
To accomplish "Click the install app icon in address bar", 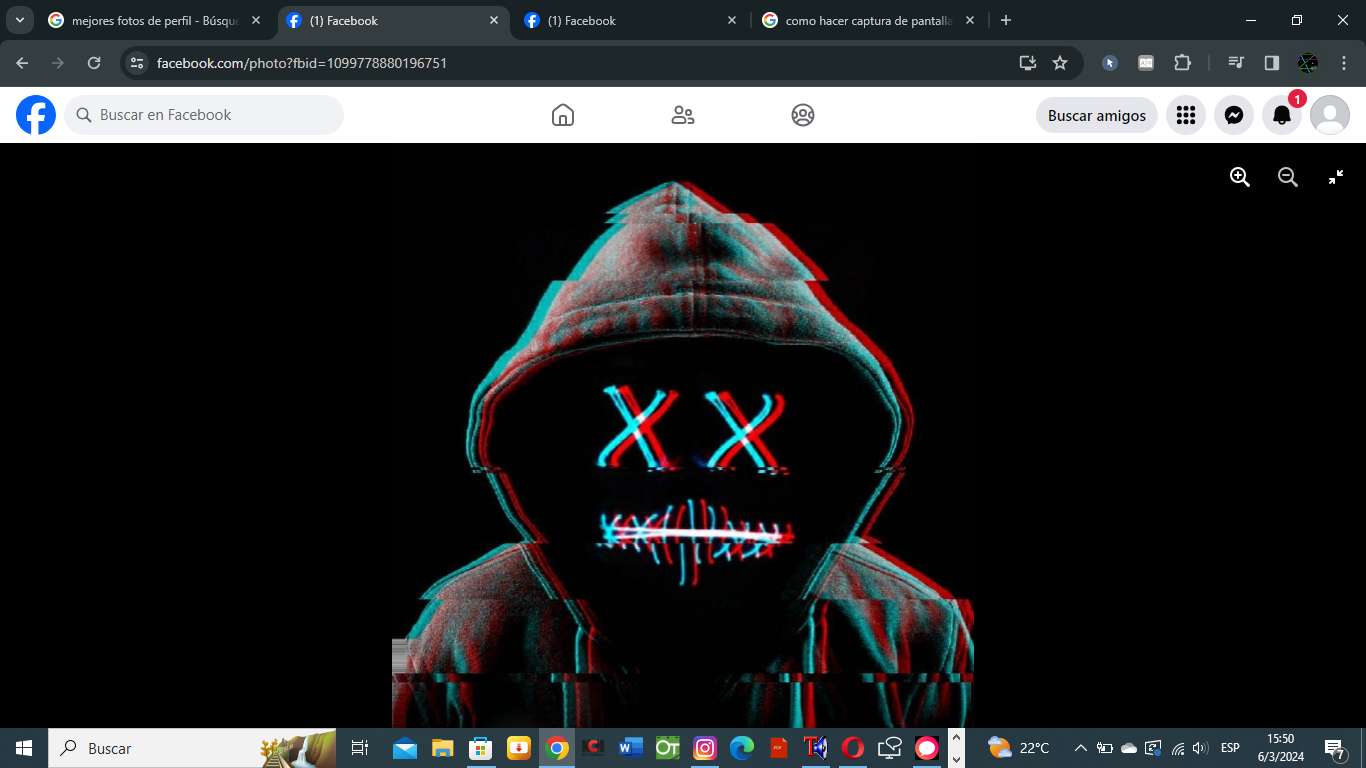I will (x=1027, y=63).
